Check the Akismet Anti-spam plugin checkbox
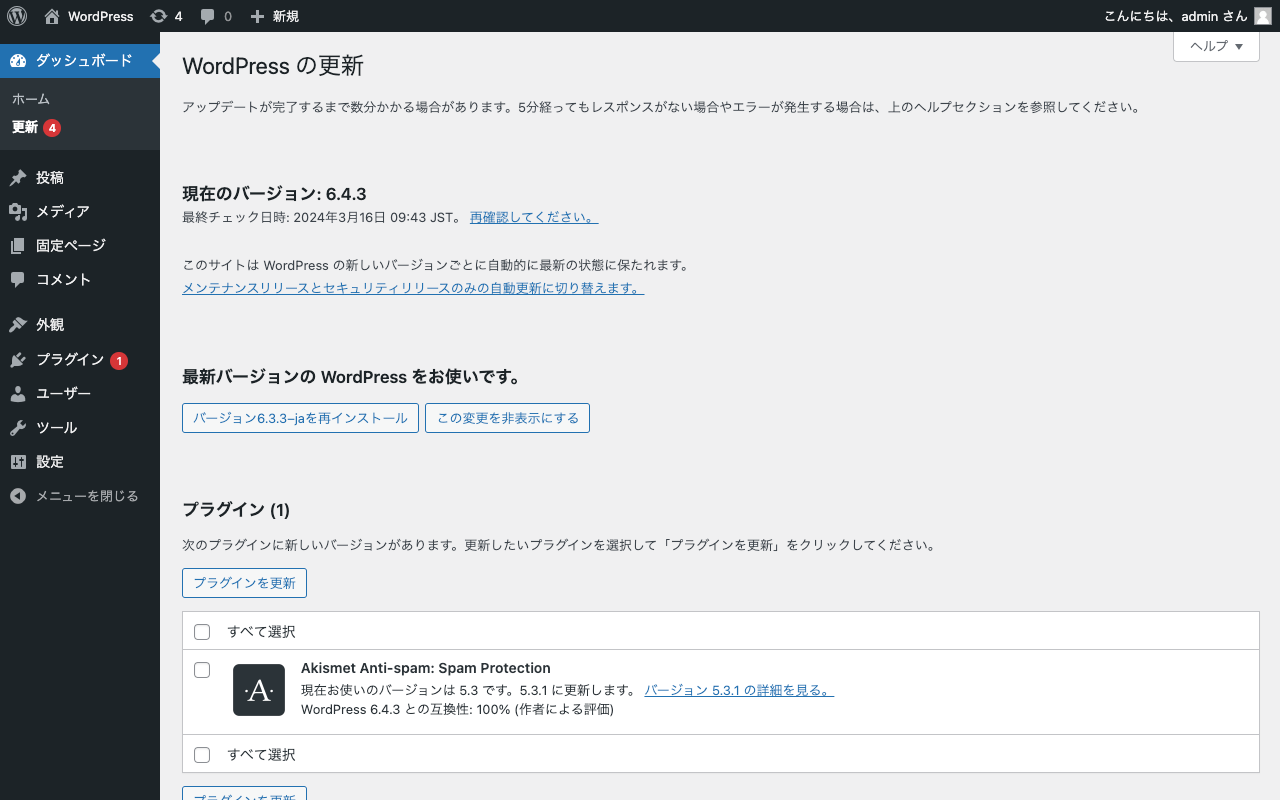Image resolution: width=1280 pixels, height=800 pixels. pyautogui.click(x=202, y=670)
